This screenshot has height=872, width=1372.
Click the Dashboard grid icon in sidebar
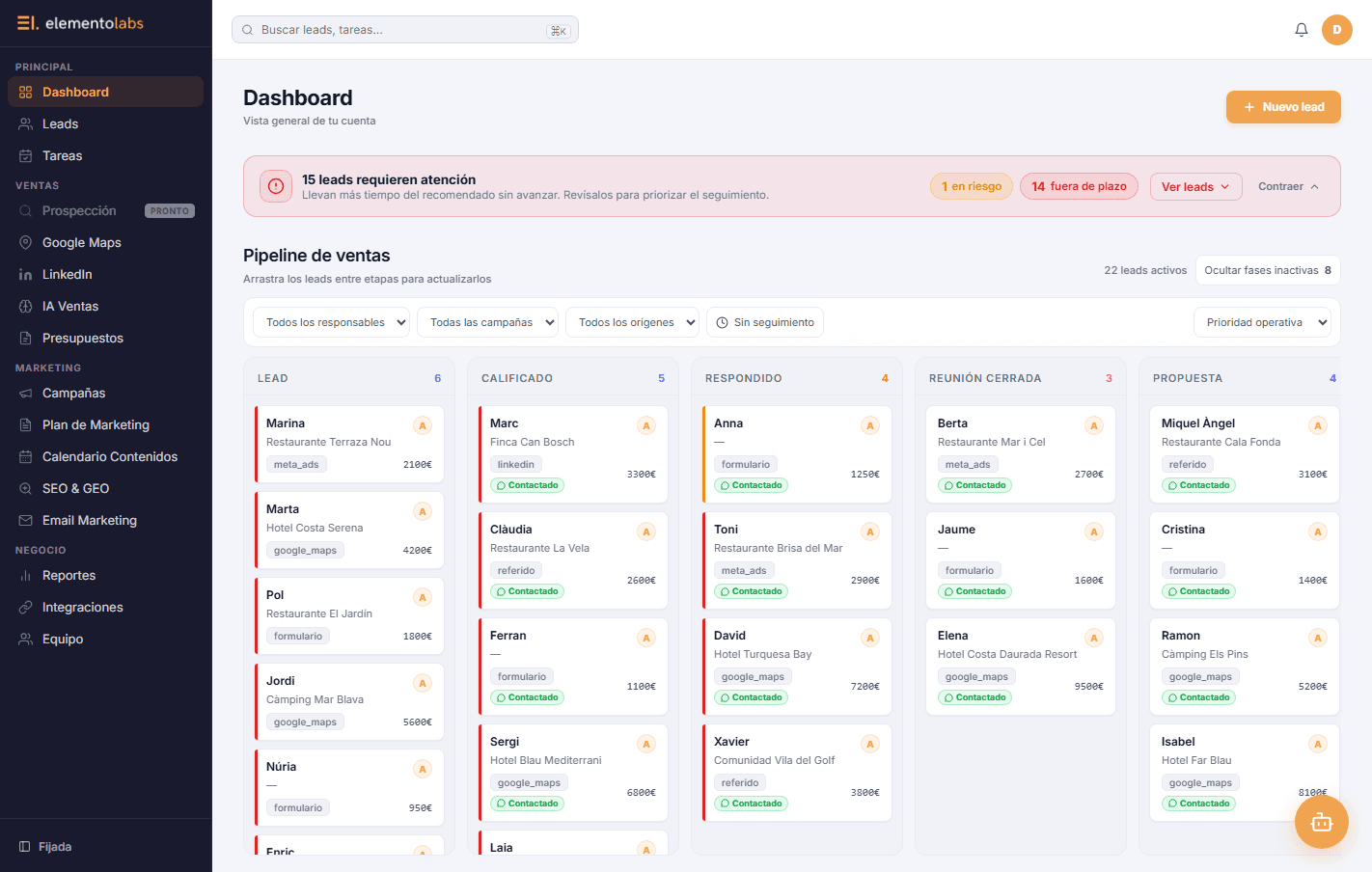click(x=26, y=93)
